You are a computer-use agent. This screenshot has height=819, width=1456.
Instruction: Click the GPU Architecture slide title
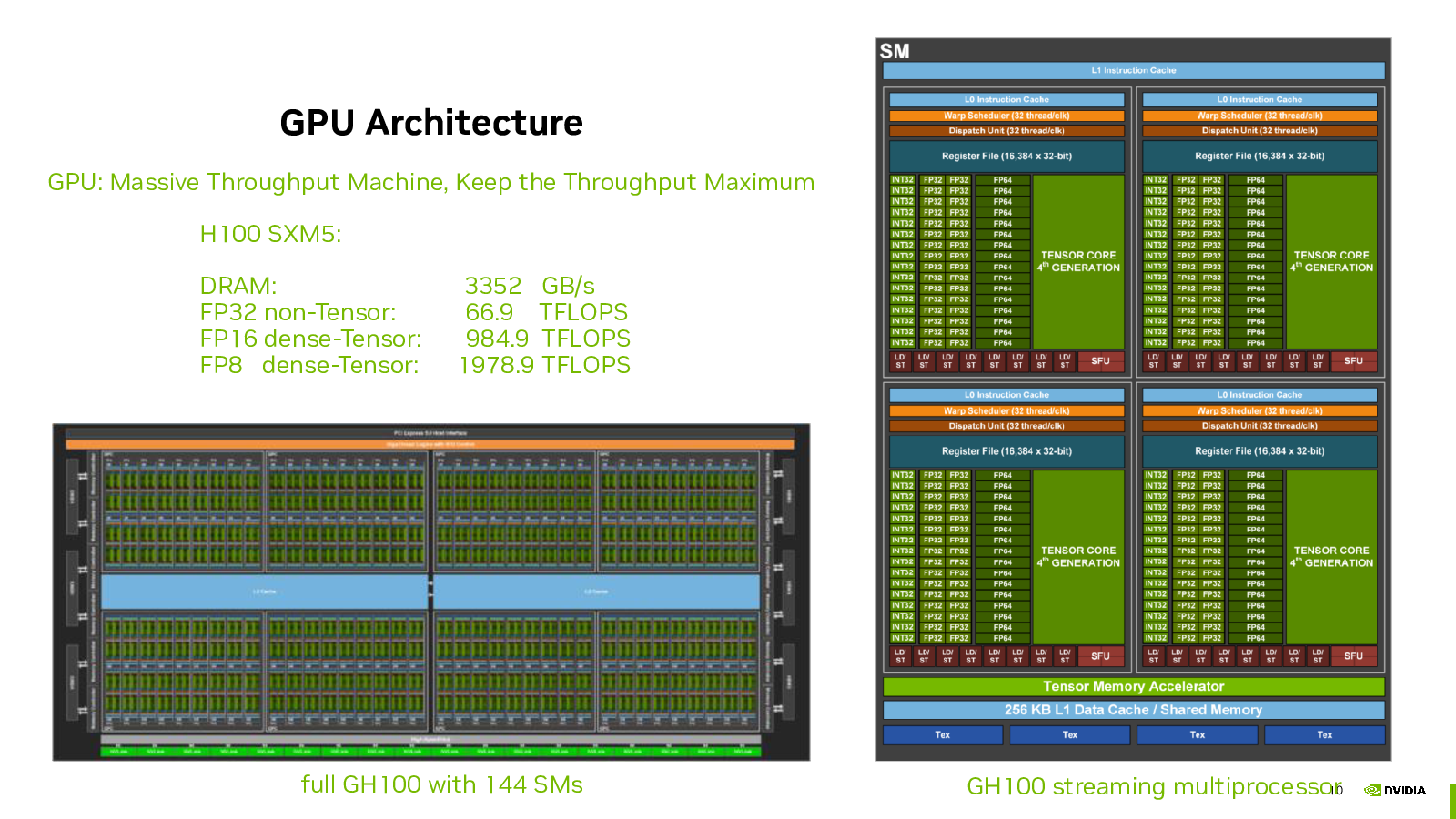(431, 123)
